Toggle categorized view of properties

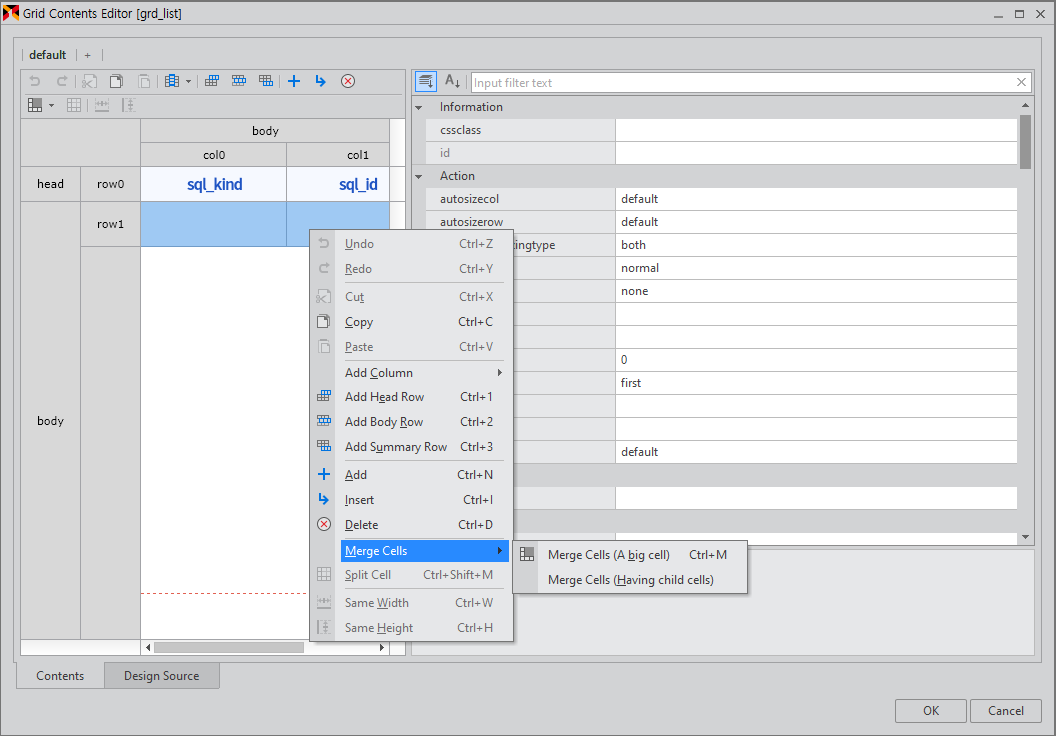coord(426,82)
